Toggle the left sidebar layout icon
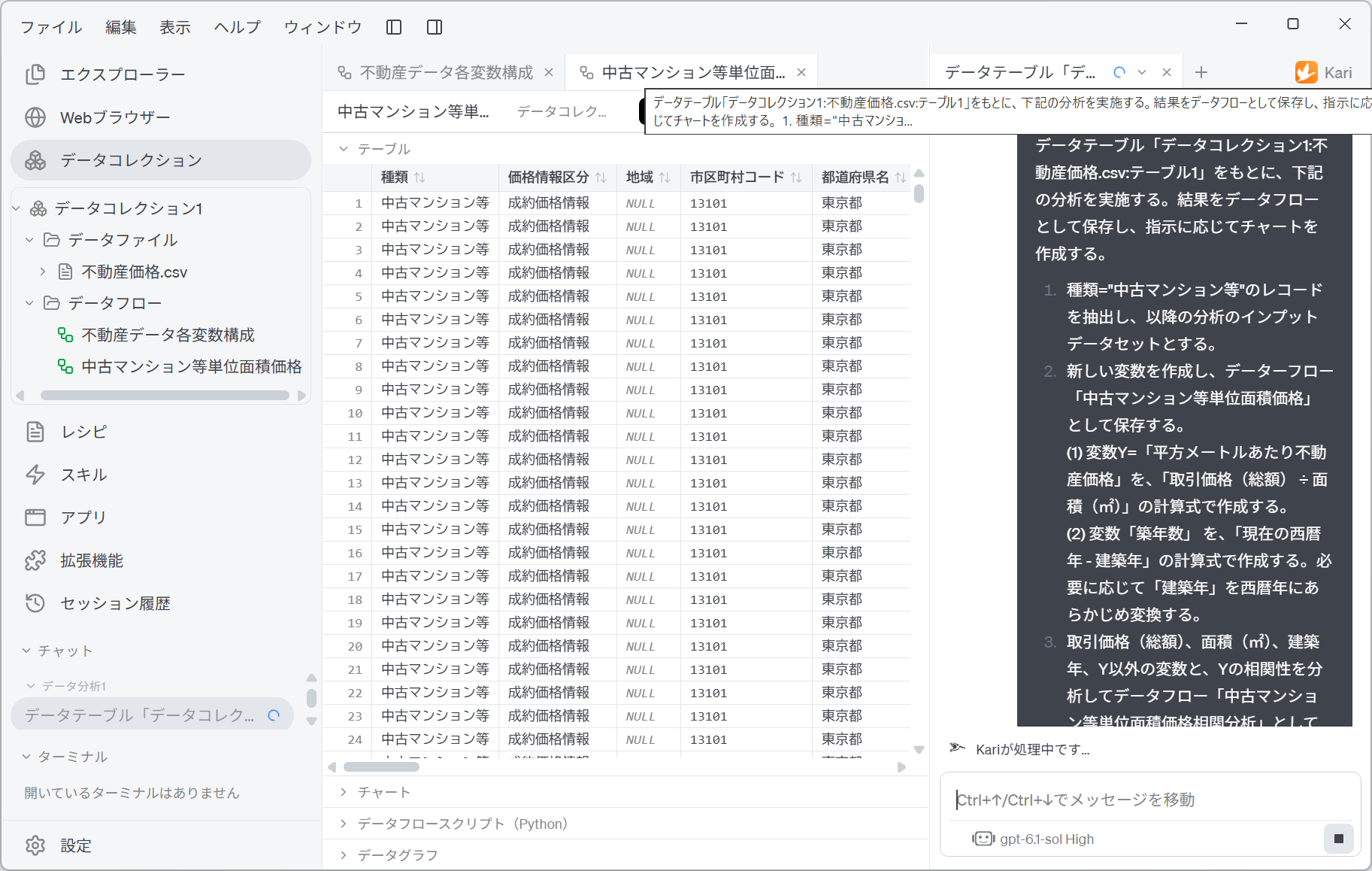The width and height of the screenshot is (1372, 871). 394,27
